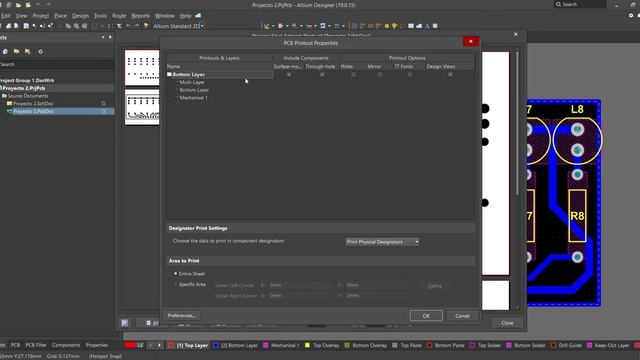Click the first page thumbnail in preview
This screenshot has width=640, height=360.
click(x=142, y=67)
